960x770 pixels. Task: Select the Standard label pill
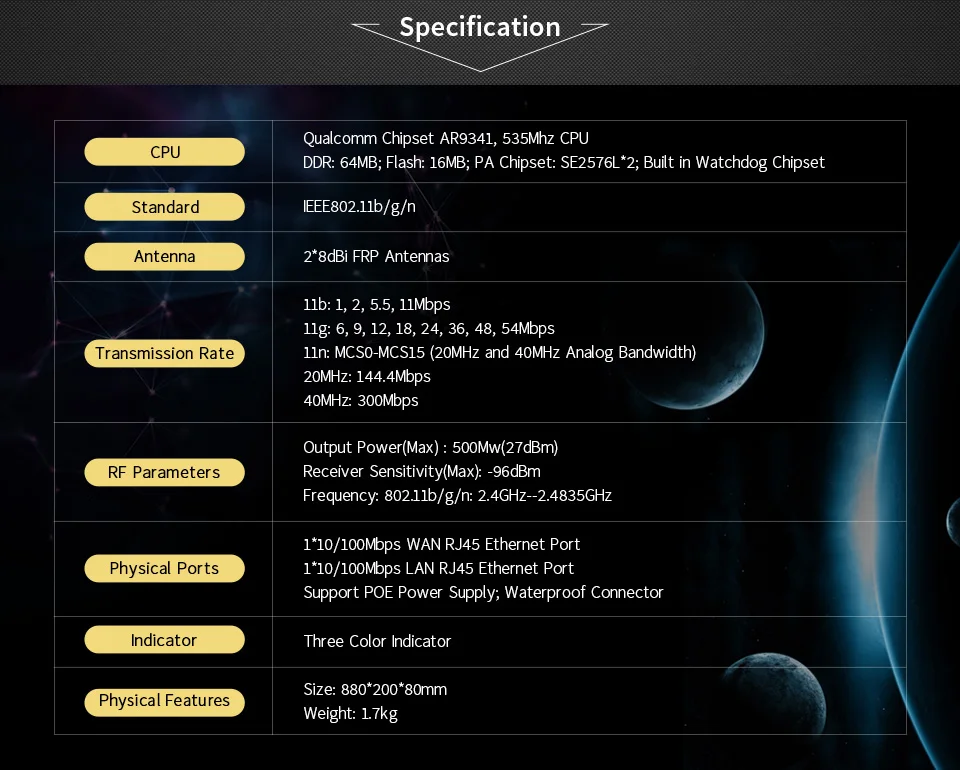[165, 207]
